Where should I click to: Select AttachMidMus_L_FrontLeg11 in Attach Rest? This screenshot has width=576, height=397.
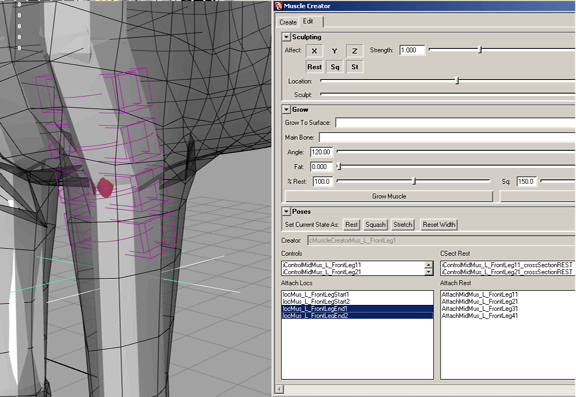point(480,295)
